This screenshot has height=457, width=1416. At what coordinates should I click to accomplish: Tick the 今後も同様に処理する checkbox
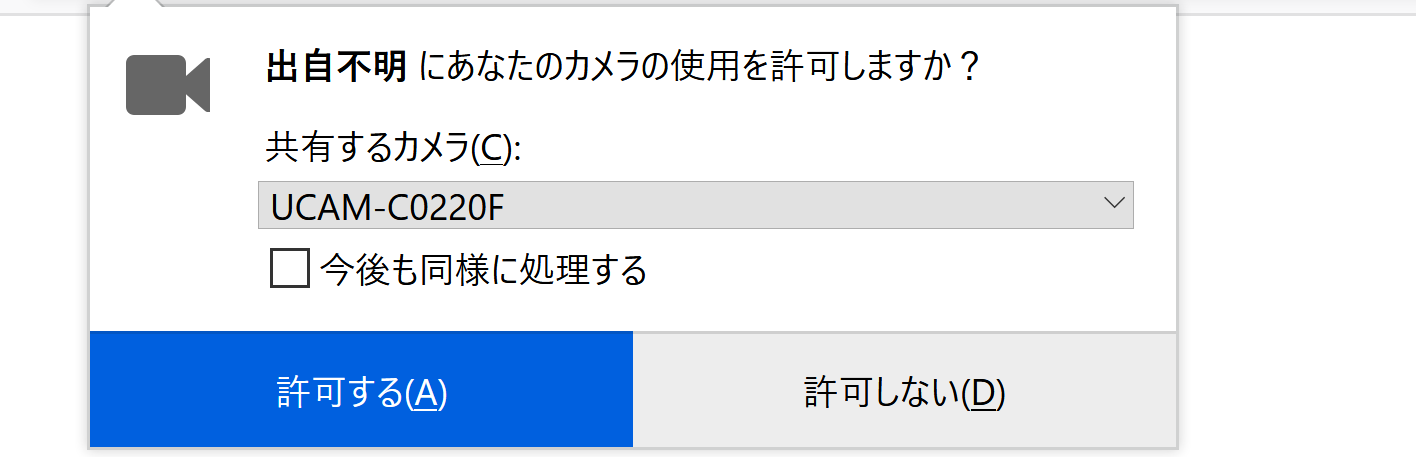[289, 269]
